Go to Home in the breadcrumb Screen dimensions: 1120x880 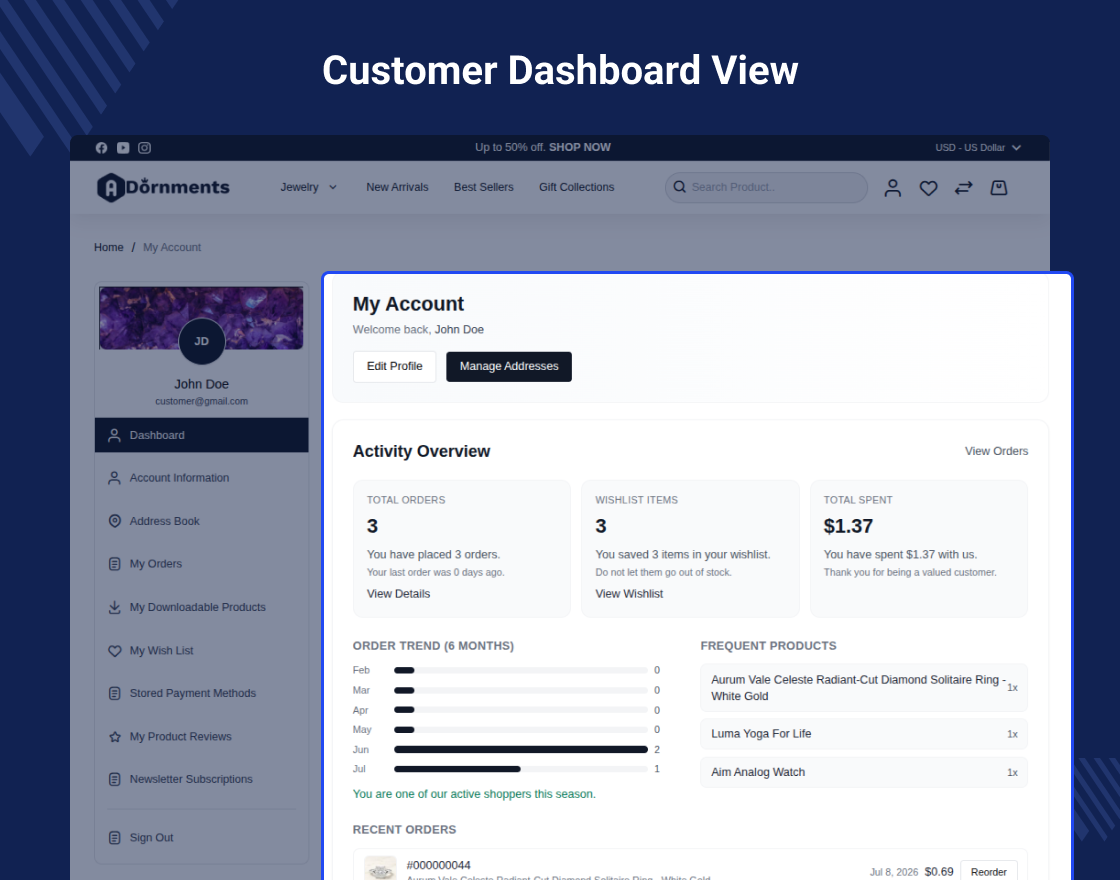(x=109, y=247)
